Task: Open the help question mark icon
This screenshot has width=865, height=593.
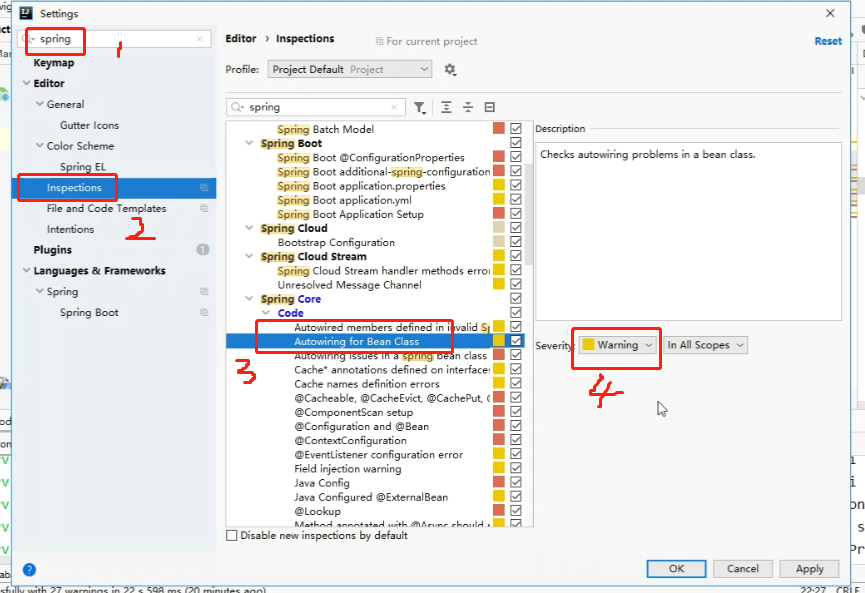Action: point(29,570)
